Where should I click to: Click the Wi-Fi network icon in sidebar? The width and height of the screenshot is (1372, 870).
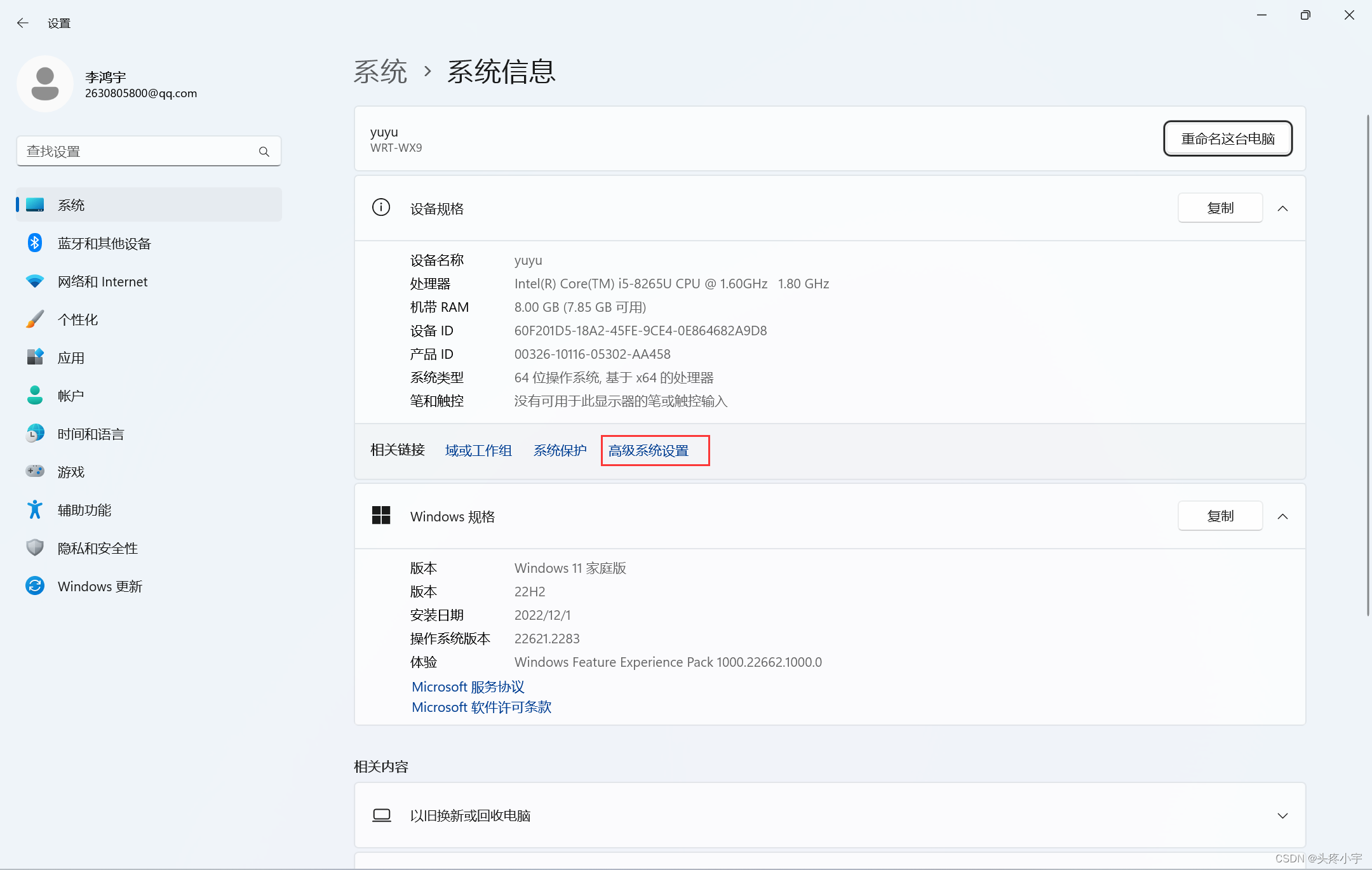coord(35,281)
